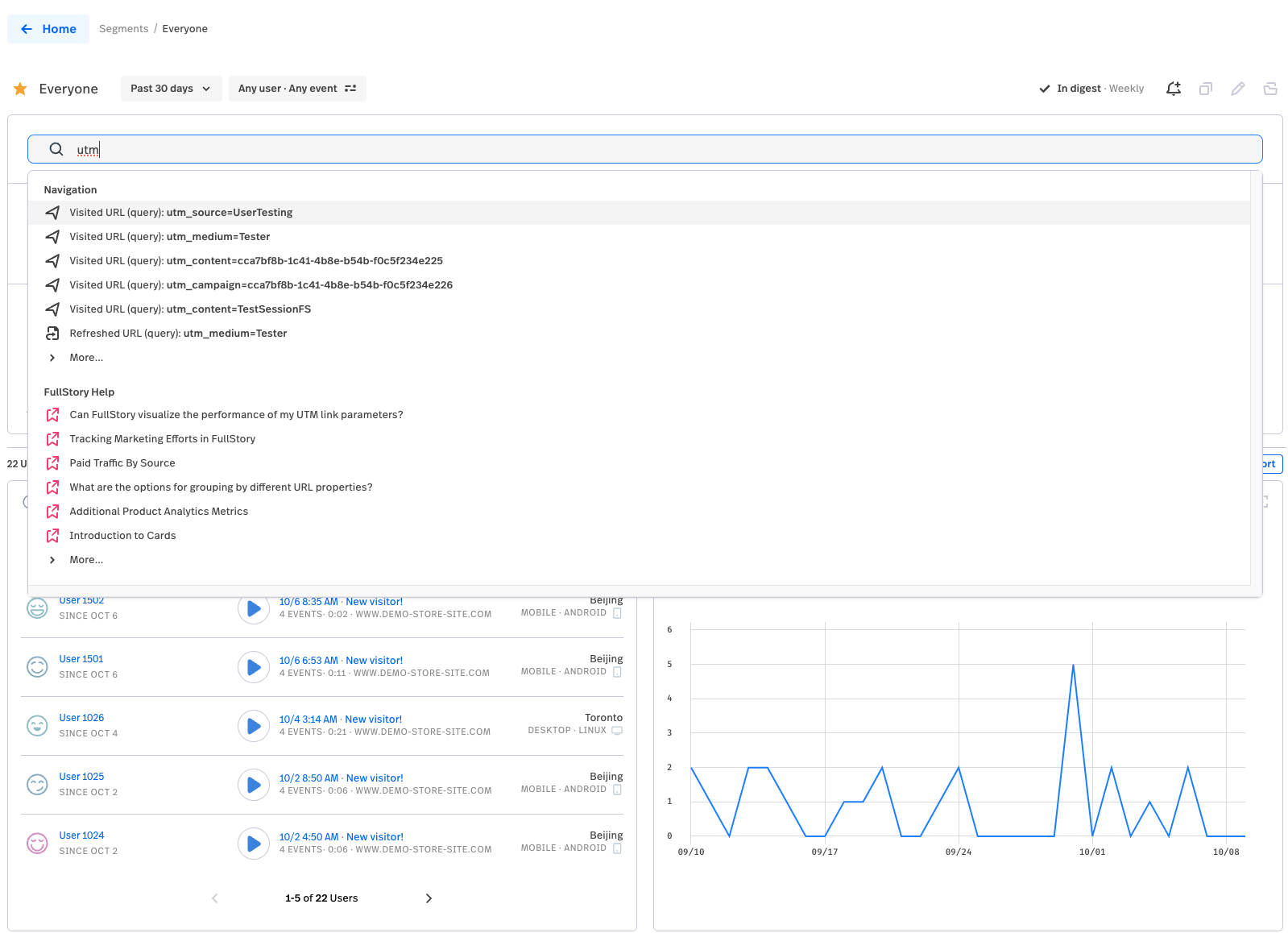Image resolution: width=1288 pixels, height=933 pixels.
Task: Click the search magnifier icon
Action: click(56, 149)
